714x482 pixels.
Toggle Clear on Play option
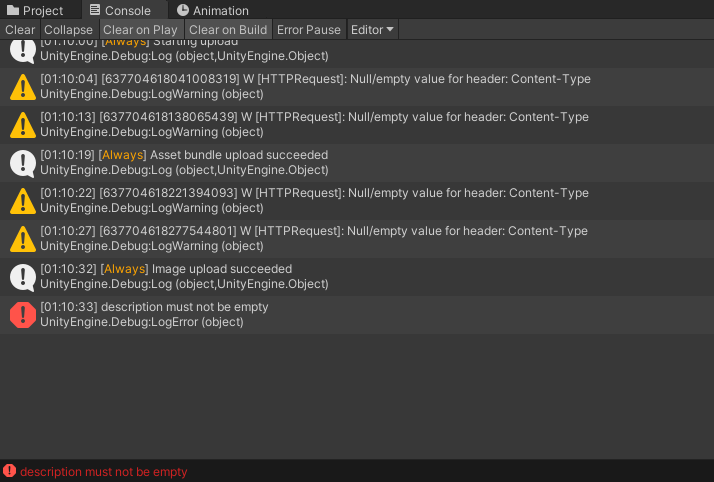click(x=140, y=30)
